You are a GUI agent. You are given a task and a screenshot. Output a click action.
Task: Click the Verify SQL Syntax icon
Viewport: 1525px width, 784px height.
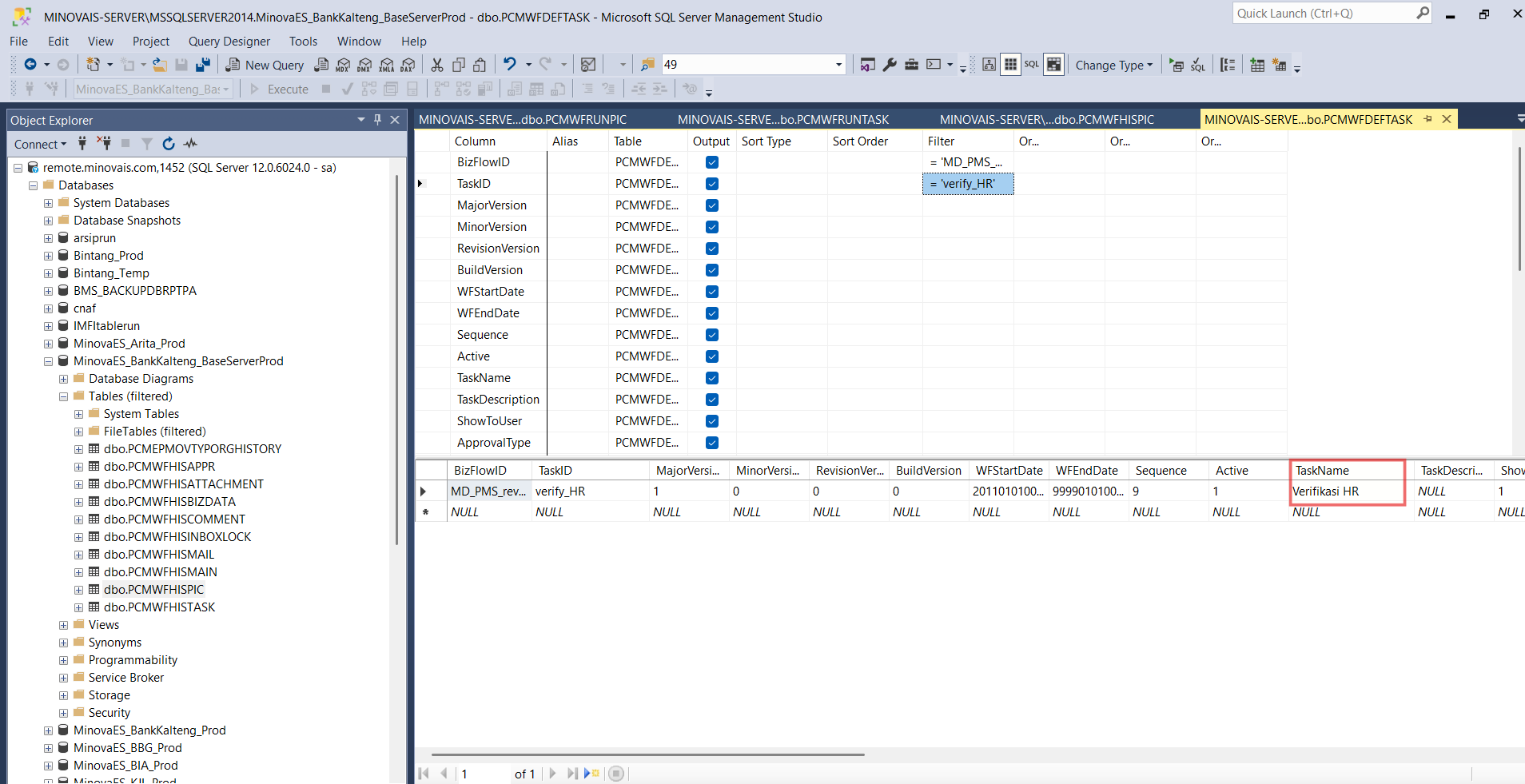[1197, 66]
